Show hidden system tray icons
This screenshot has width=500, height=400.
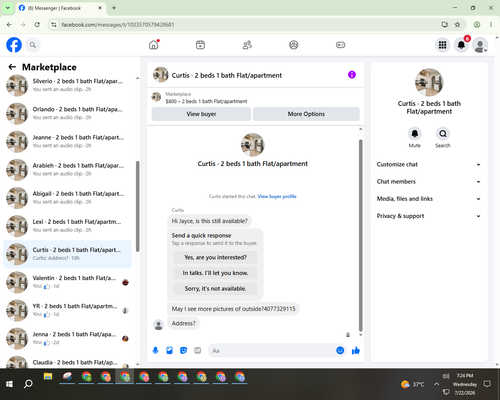click(x=436, y=384)
